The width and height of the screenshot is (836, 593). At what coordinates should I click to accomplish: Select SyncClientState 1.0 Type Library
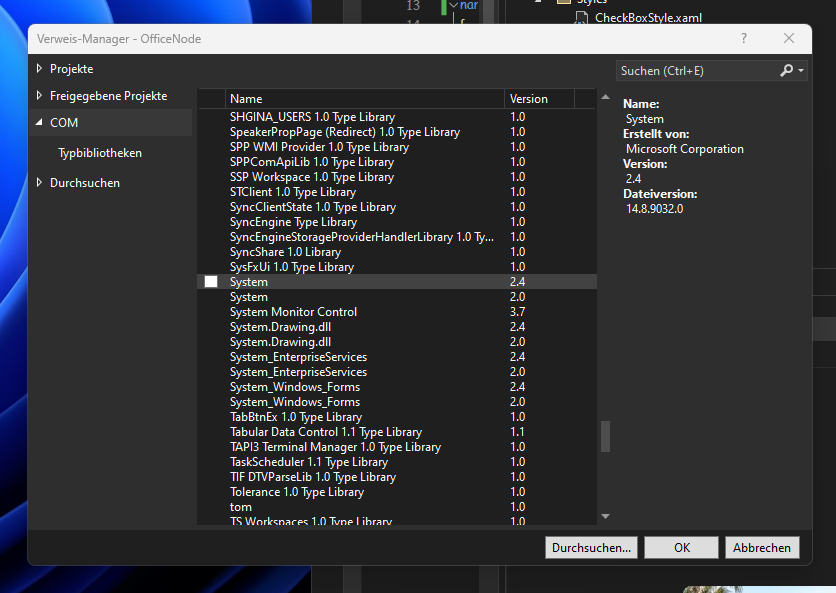(x=397, y=206)
